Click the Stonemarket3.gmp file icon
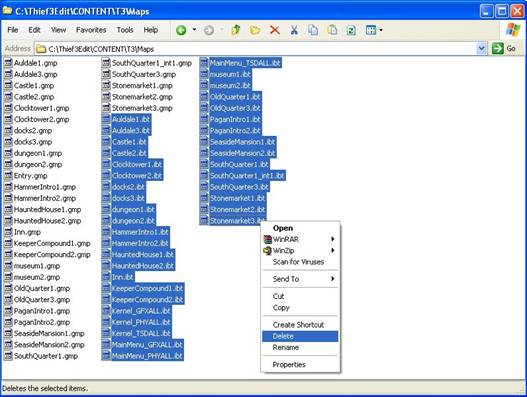This screenshot has width=527, height=397. 106,108
